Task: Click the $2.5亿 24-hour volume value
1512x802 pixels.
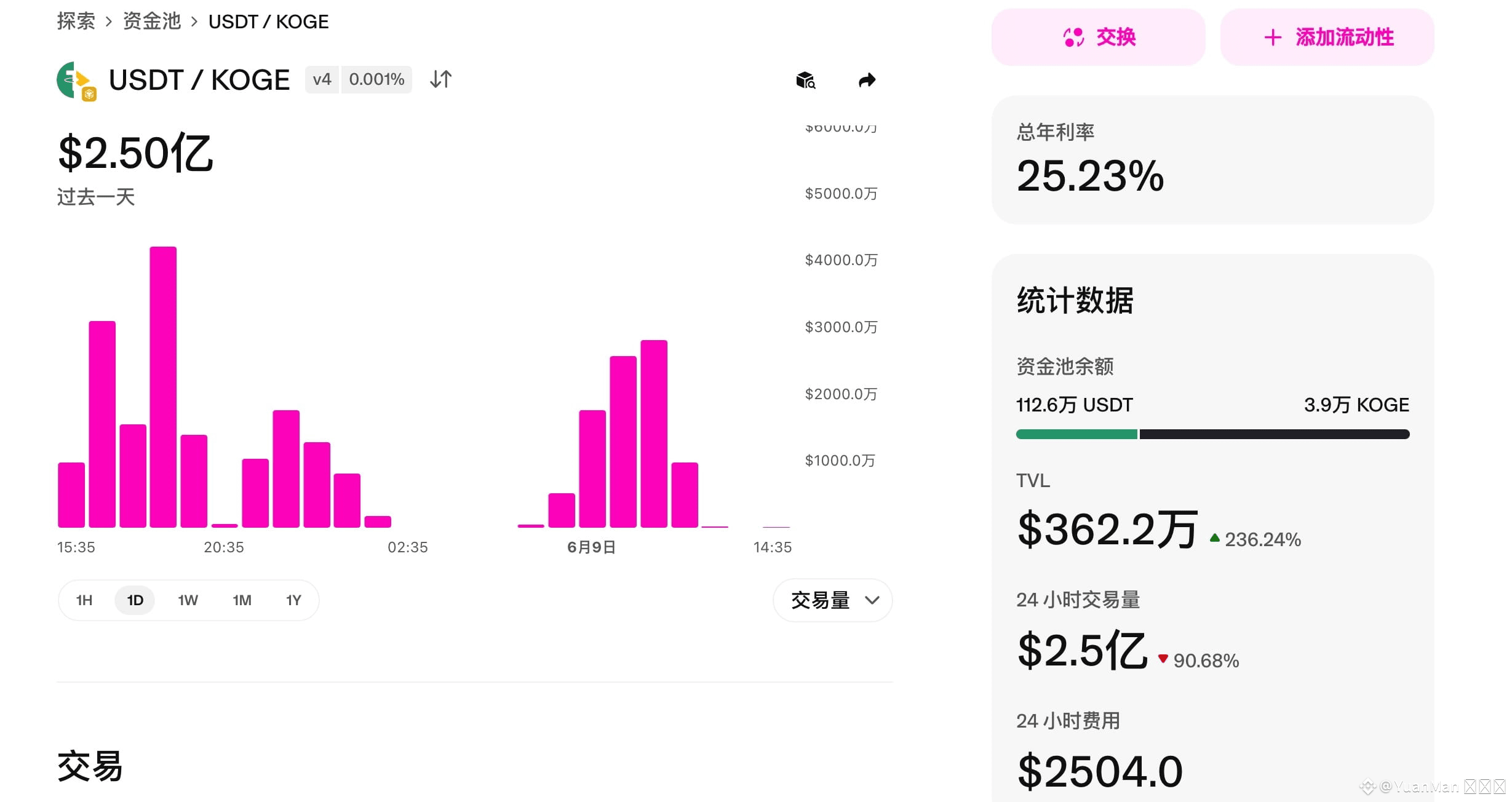Action: coord(1083,650)
